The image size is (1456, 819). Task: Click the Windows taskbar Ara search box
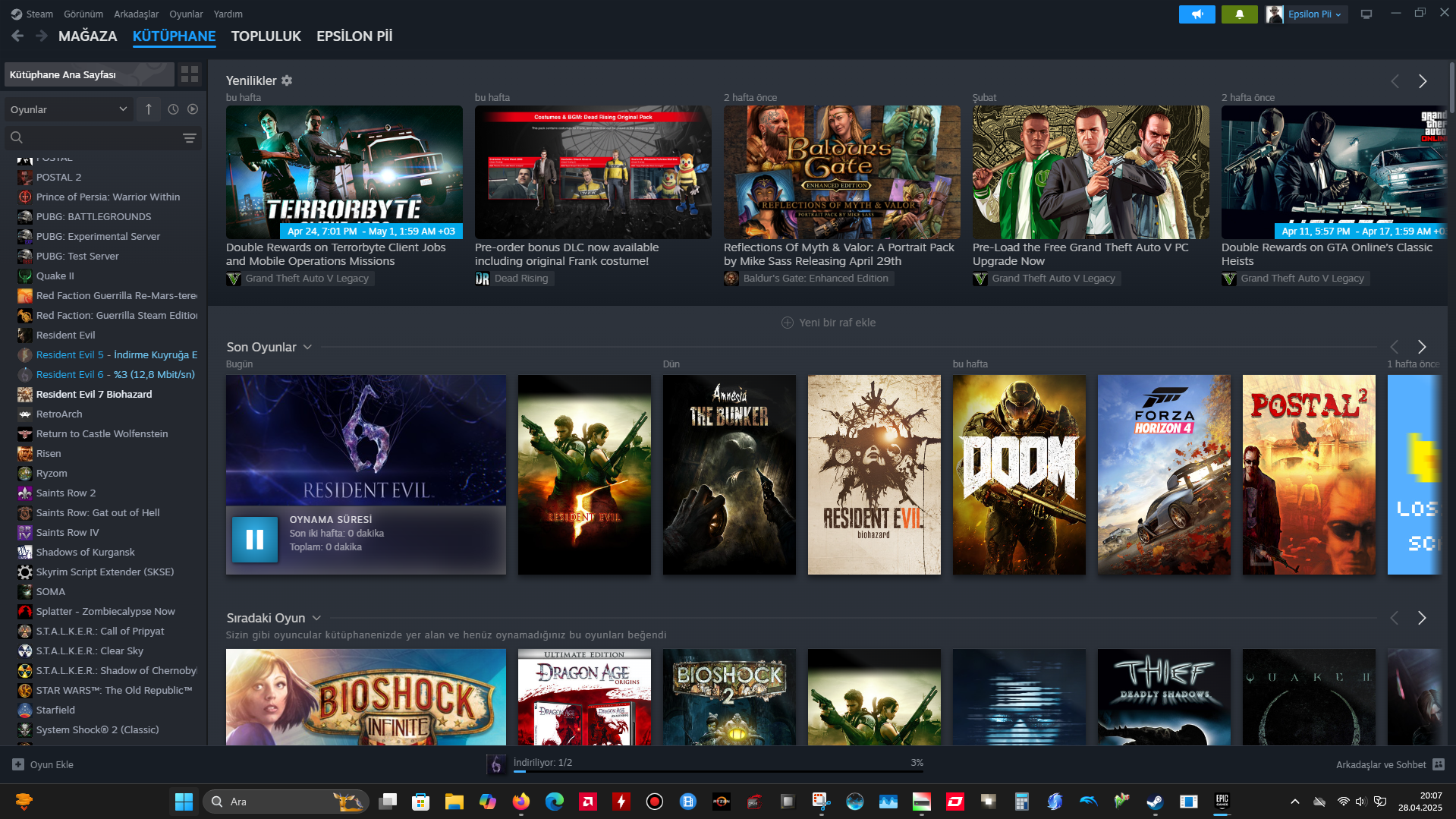pos(285,802)
